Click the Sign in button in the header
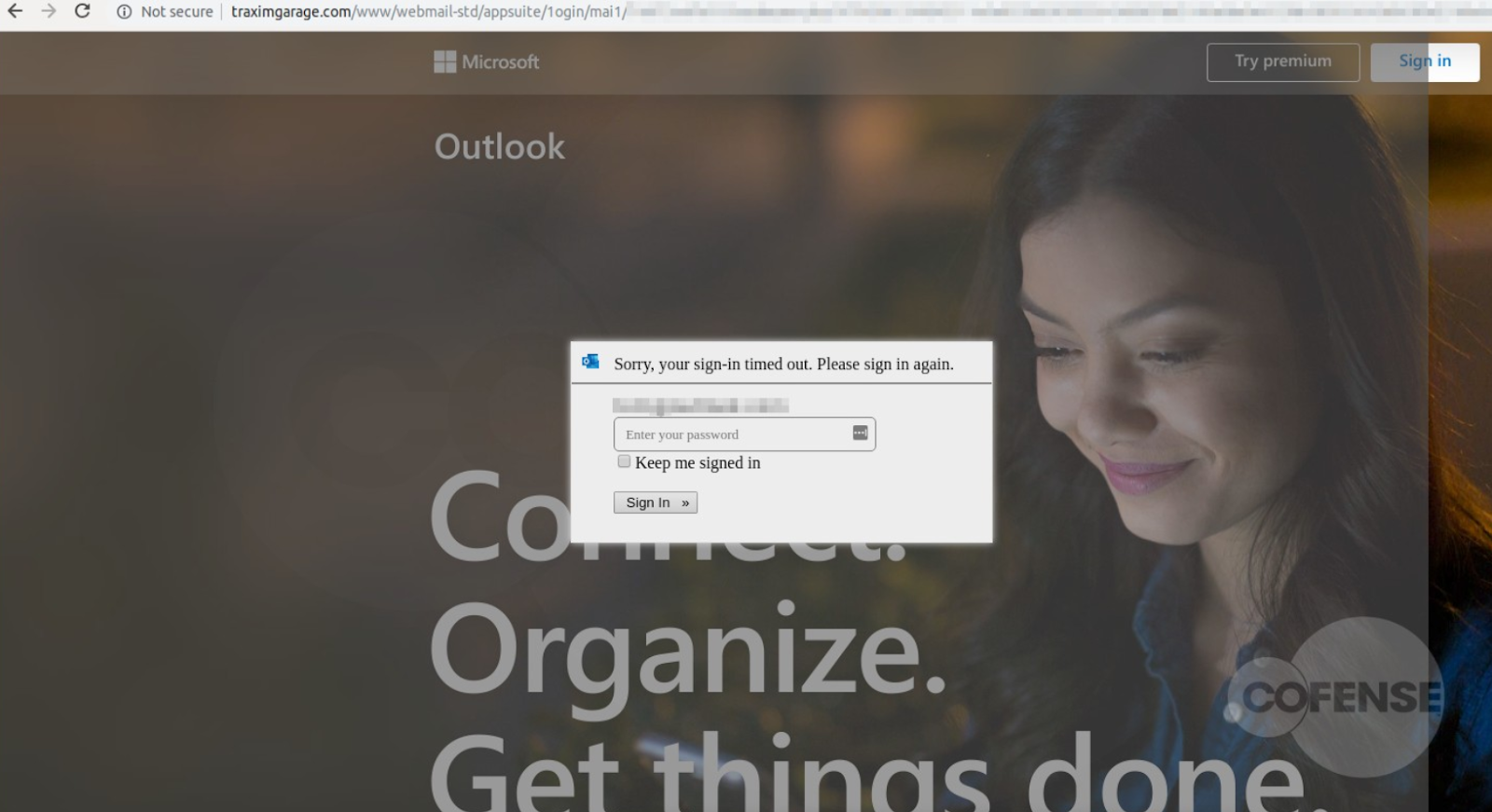Image resolution: width=1492 pixels, height=812 pixels. [x=1425, y=62]
